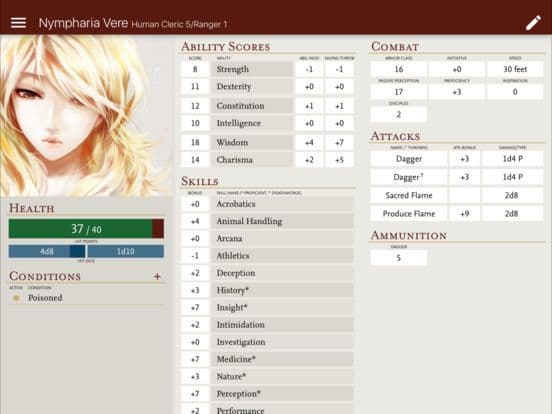Roll a Dexterity ability check

[x=252, y=87]
